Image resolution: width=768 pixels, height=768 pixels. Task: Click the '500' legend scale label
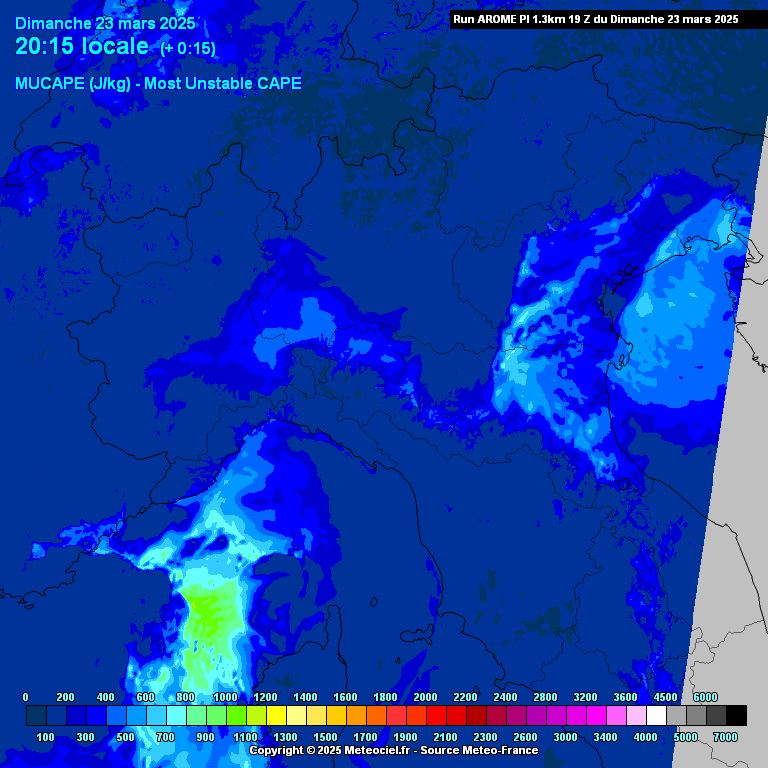coord(126,737)
